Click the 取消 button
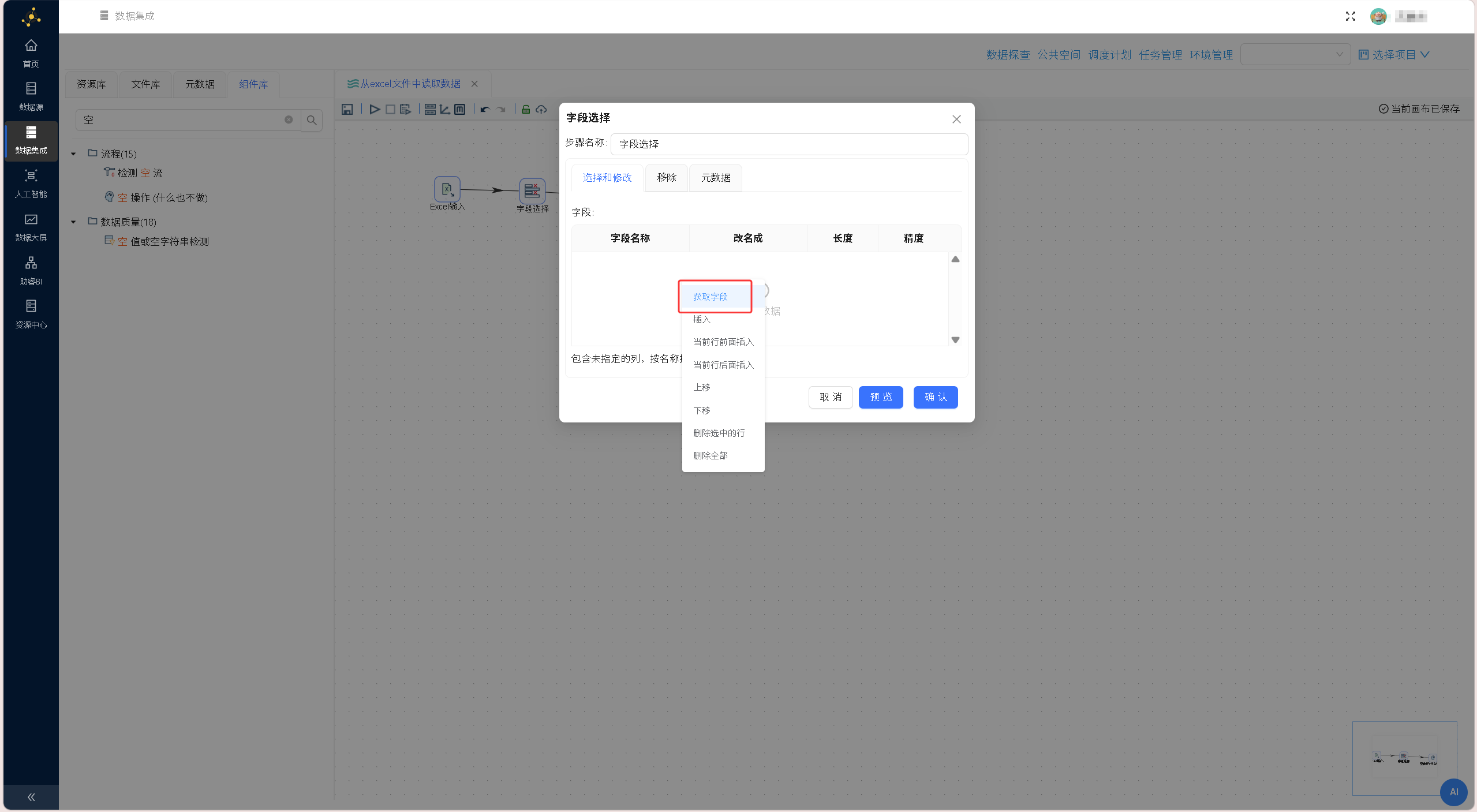The width and height of the screenshot is (1477, 812). tap(830, 397)
